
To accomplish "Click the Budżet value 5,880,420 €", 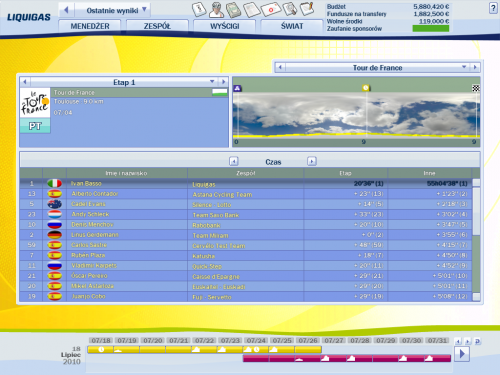I will point(431,7).
